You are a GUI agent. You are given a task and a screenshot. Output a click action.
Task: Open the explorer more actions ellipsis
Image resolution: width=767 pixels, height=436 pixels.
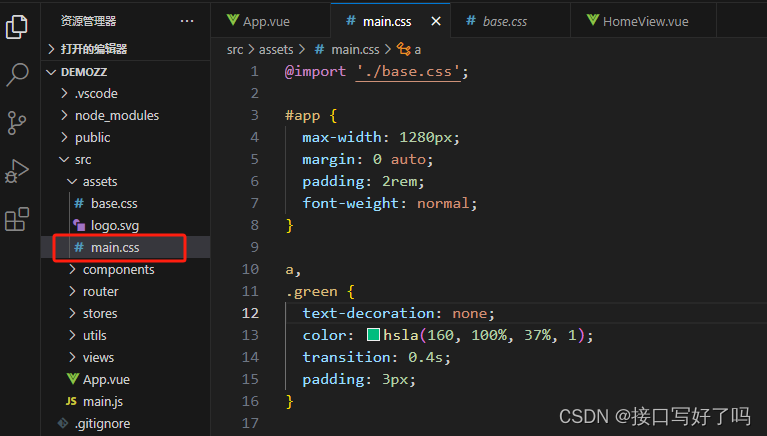click(187, 21)
